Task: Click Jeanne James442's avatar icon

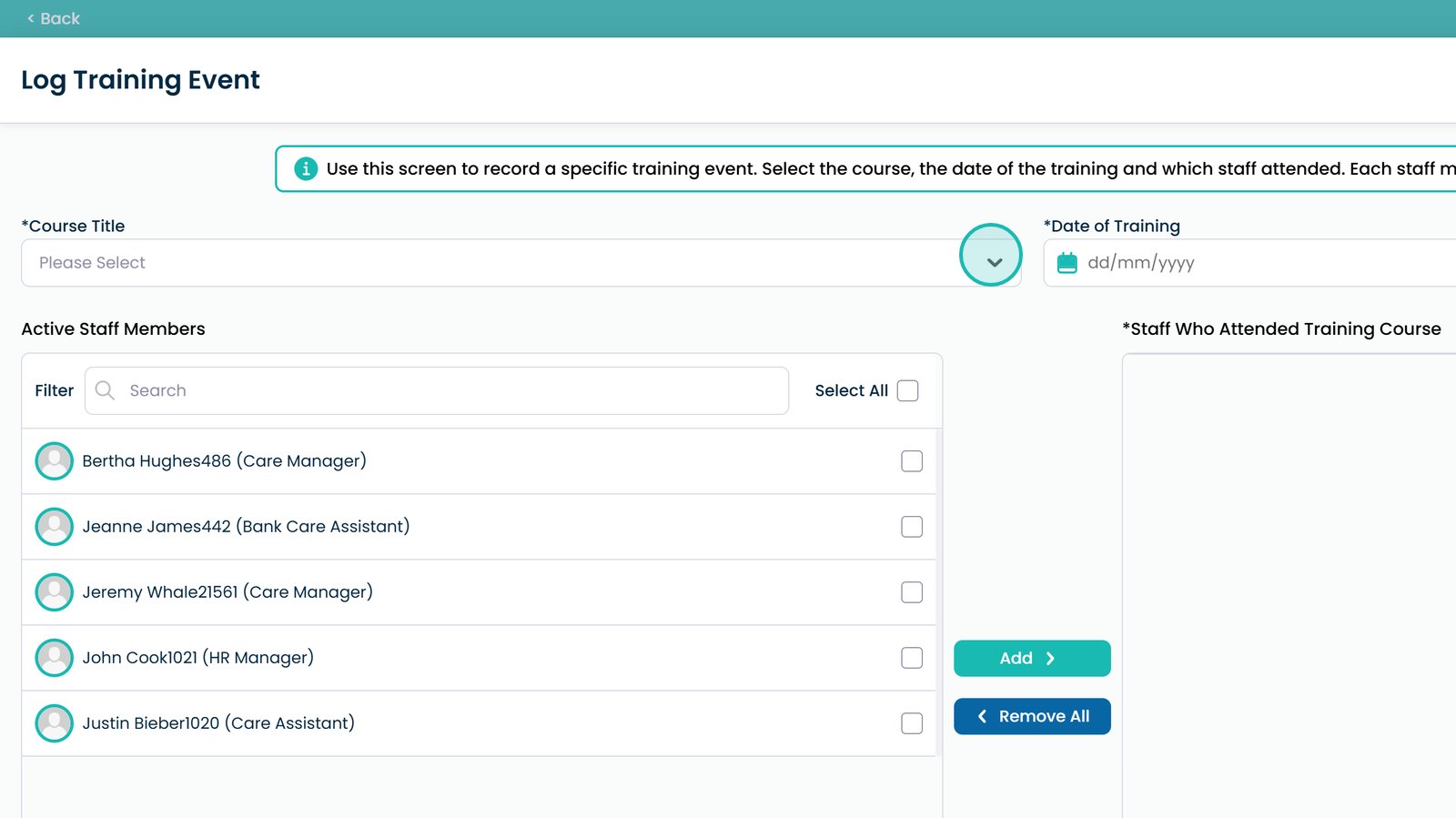Action: point(55,527)
